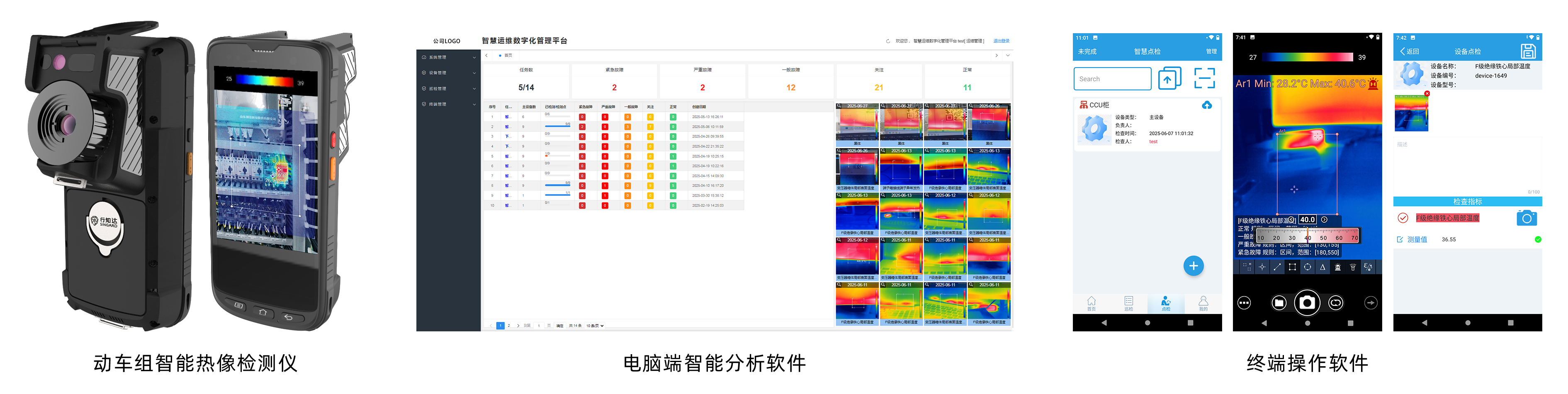Open the folder gallery icon in camera app
1568x394 pixels.
click(1279, 303)
